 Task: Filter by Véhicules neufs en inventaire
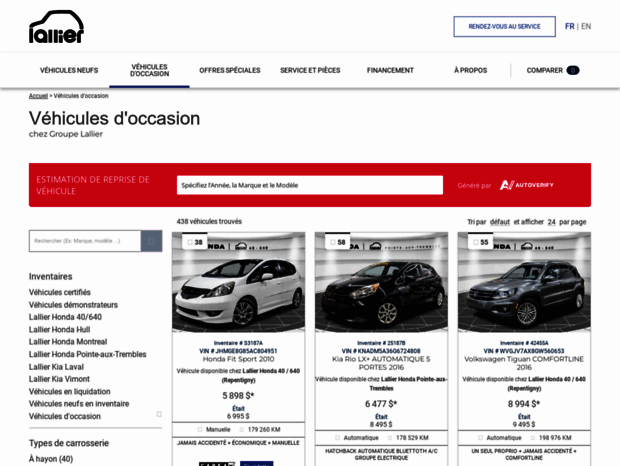pyautogui.click(x=79, y=404)
